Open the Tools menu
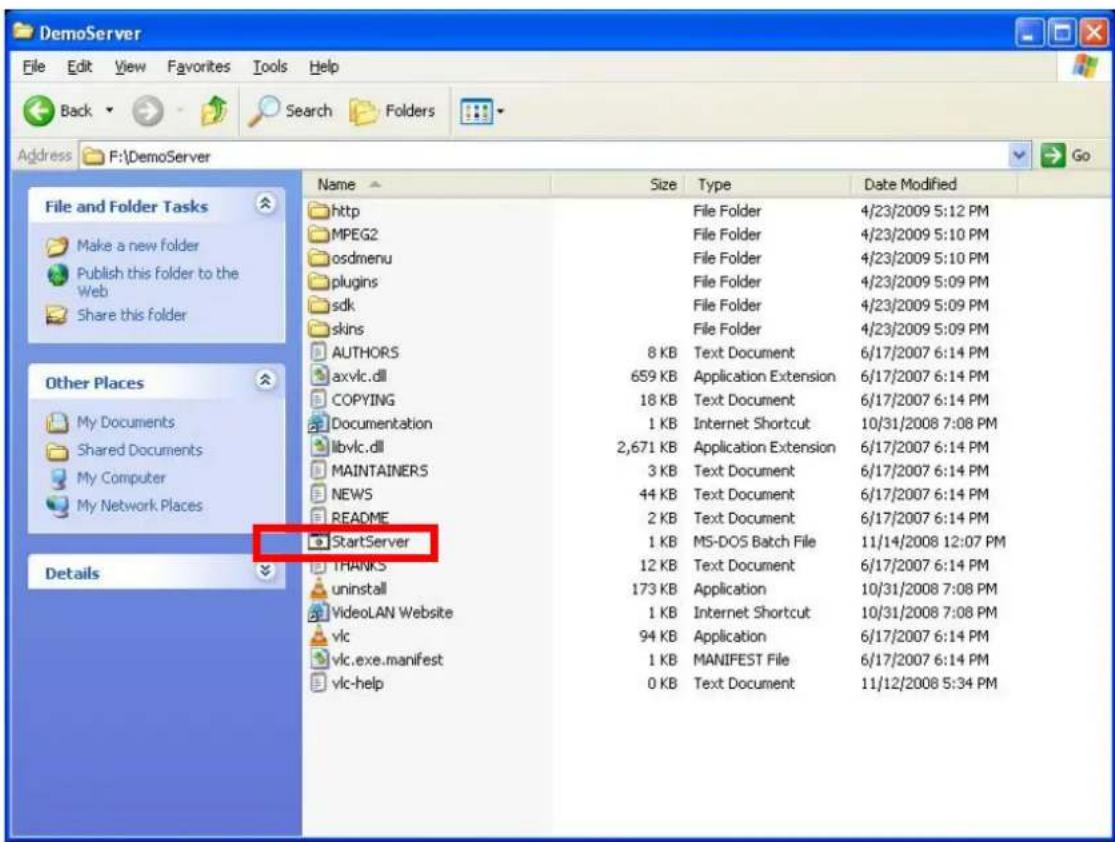This screenshot has height=842, width=1115. (x=270, y=67)
